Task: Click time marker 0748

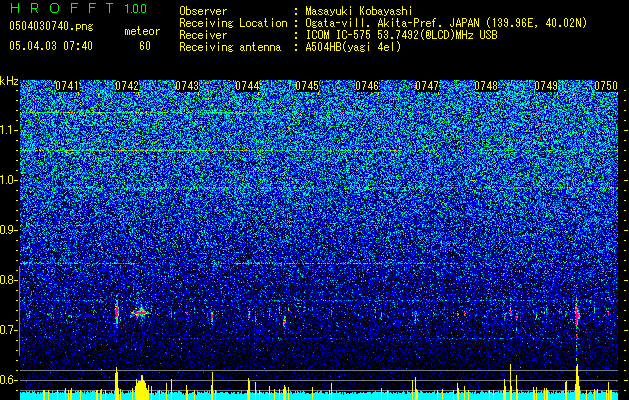Action: click(486, 86)
